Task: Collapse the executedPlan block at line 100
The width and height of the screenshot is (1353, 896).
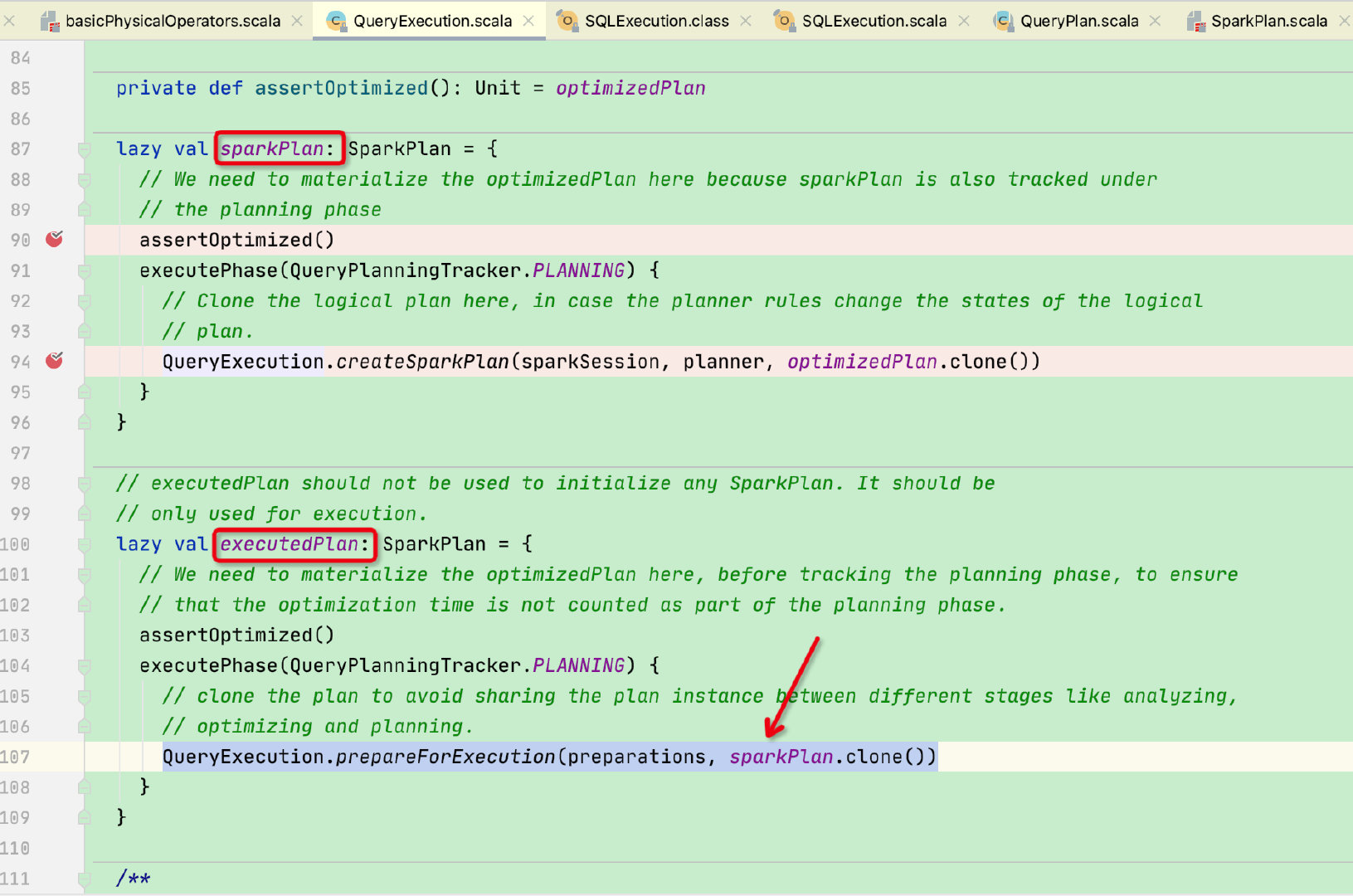Action: coord(84,544)
